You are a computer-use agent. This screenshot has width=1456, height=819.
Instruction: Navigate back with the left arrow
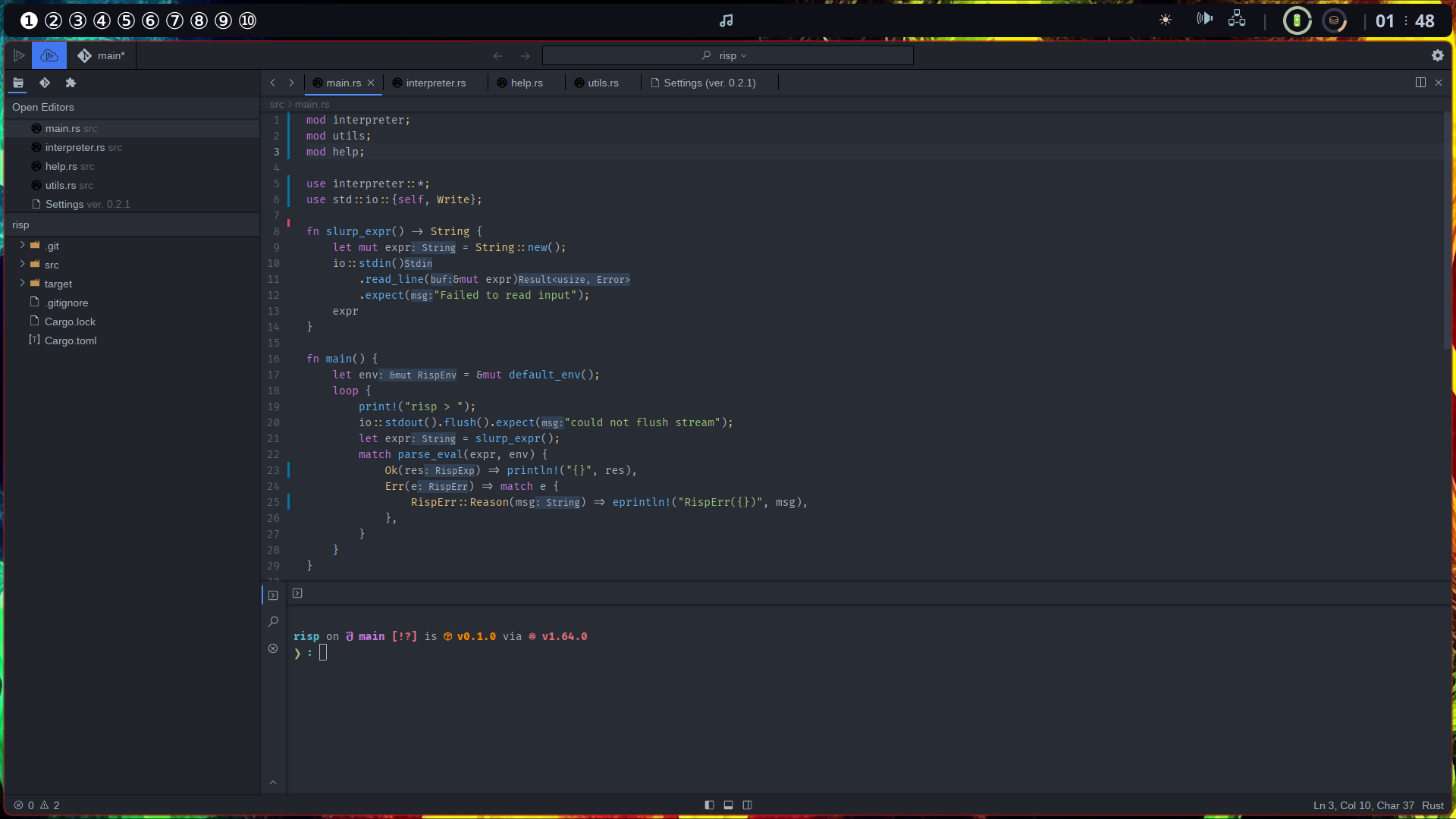[497, 55]
